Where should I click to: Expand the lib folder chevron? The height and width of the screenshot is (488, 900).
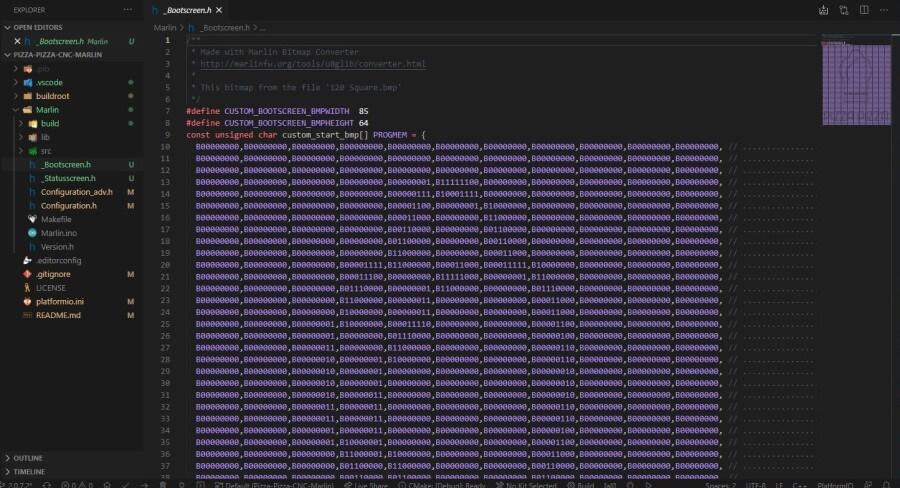coord(21,137)
